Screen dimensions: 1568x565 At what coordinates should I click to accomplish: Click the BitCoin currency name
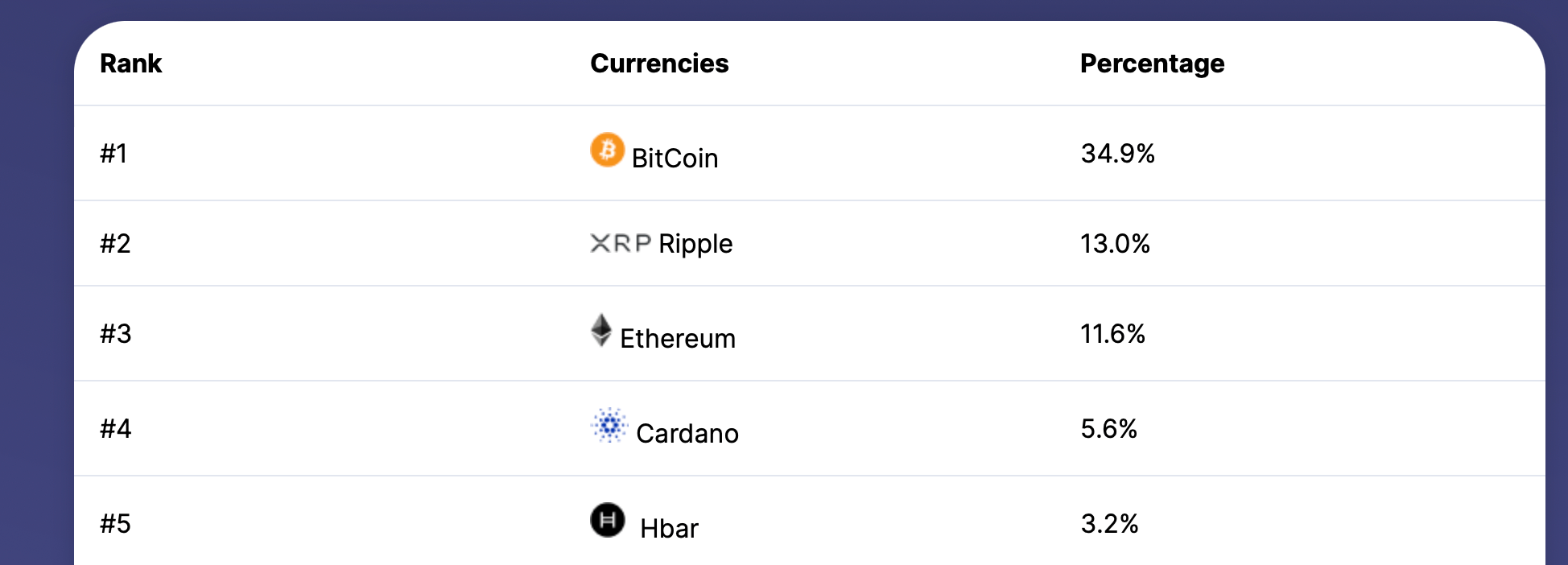675,159
